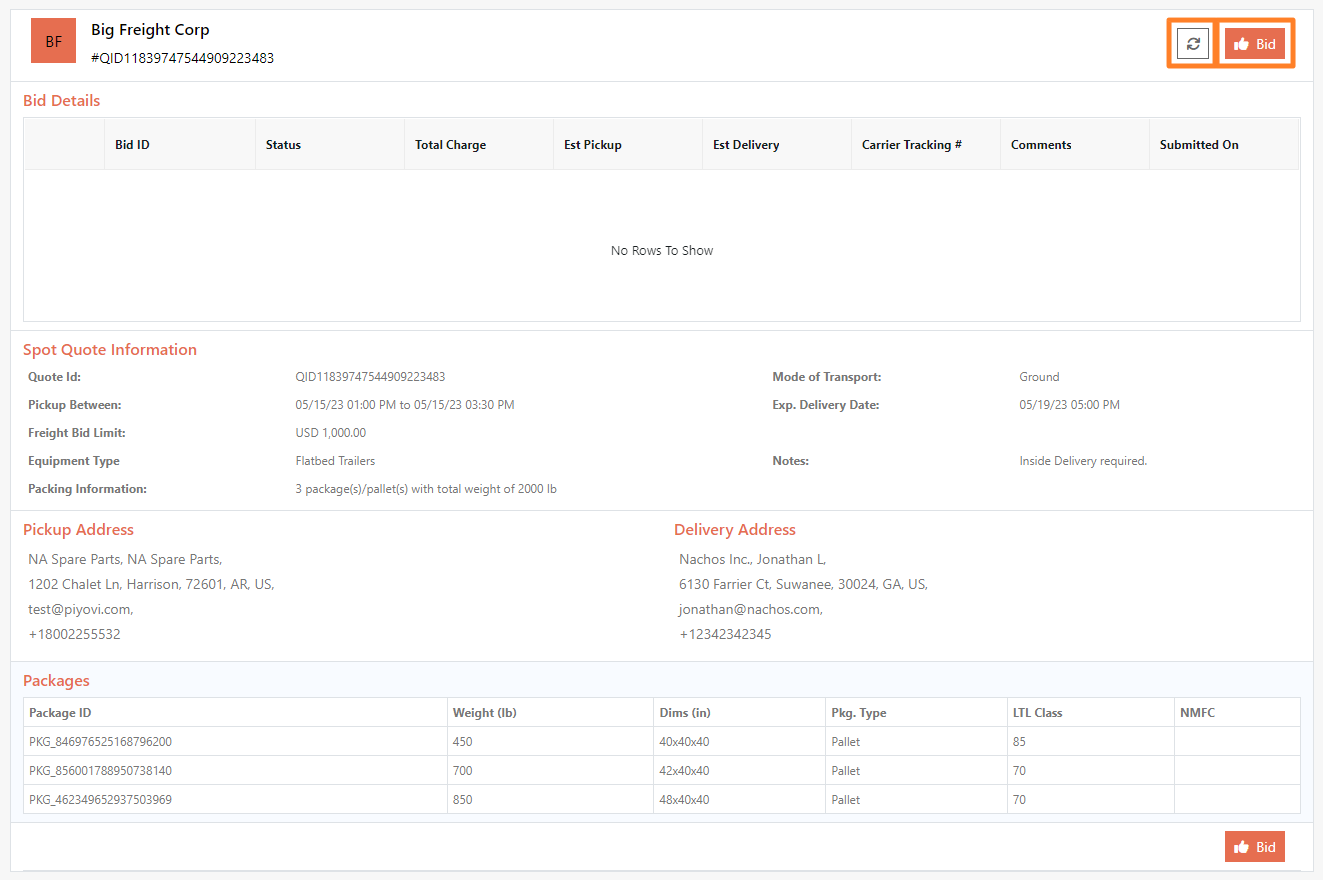
Task: Click the refresh icon button
Action: coord(1193,44)
